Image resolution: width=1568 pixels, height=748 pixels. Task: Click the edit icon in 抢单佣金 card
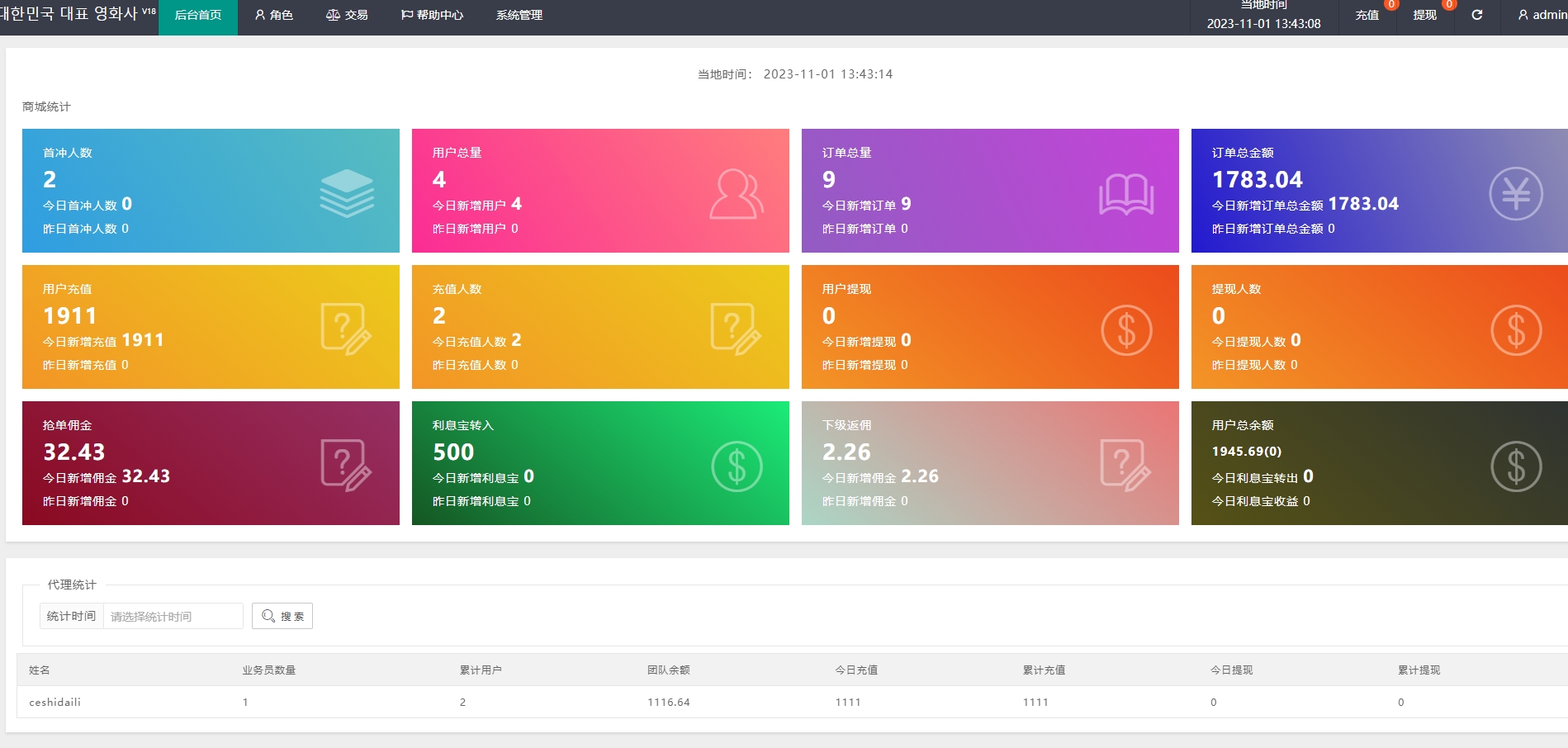(x=346, y=466)
